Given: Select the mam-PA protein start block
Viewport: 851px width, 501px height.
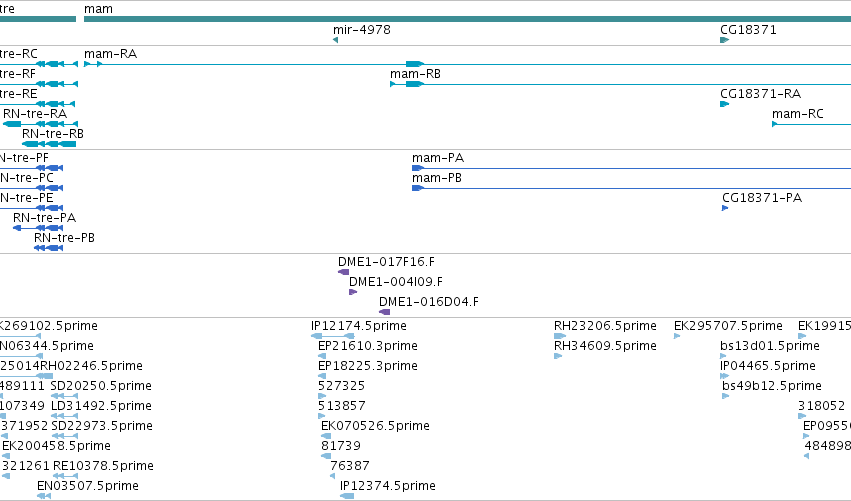Looking at the screenshot, I should coord(418,168).
